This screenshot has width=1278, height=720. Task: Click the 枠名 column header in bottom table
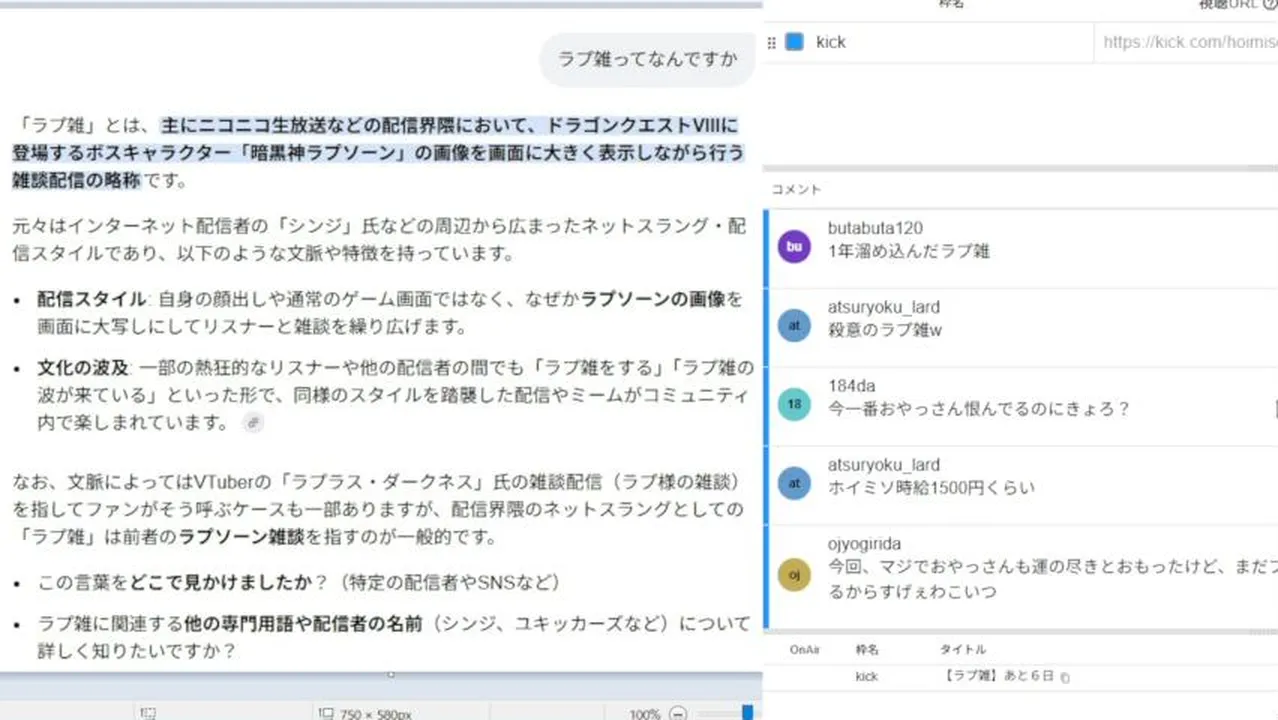(x=866, y=650)
